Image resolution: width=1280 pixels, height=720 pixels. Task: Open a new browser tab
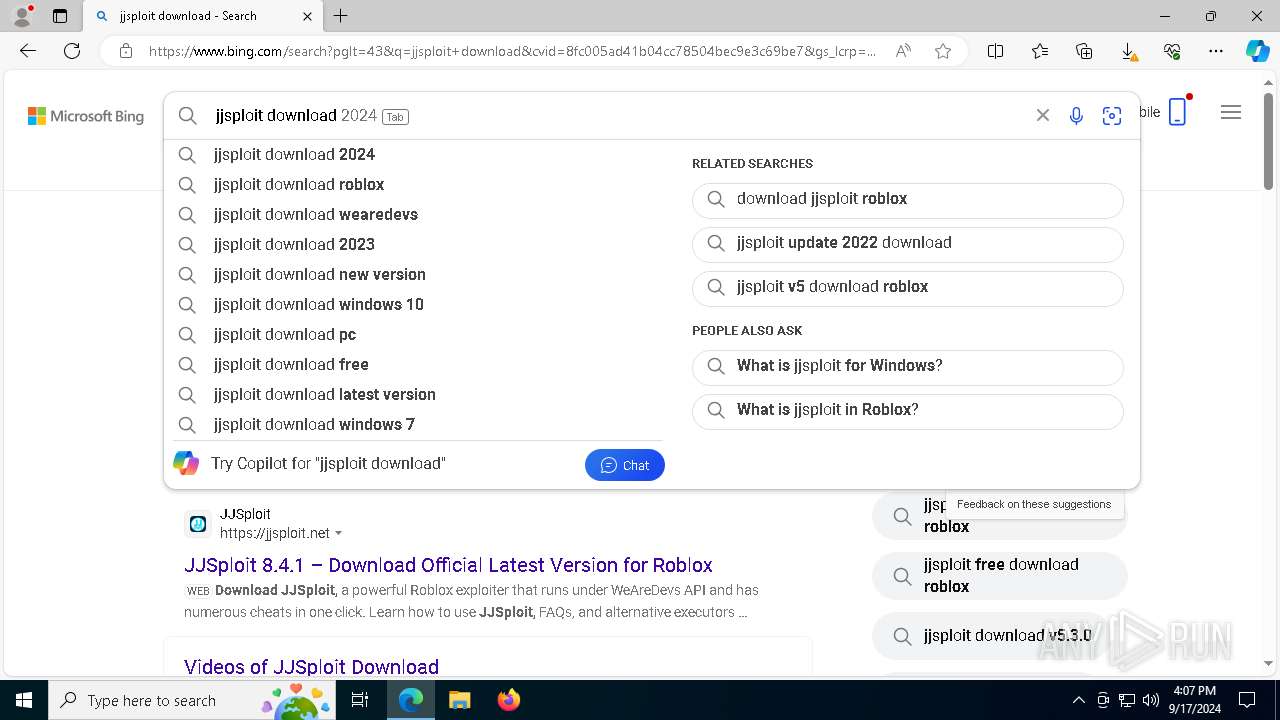pos(340,16)
